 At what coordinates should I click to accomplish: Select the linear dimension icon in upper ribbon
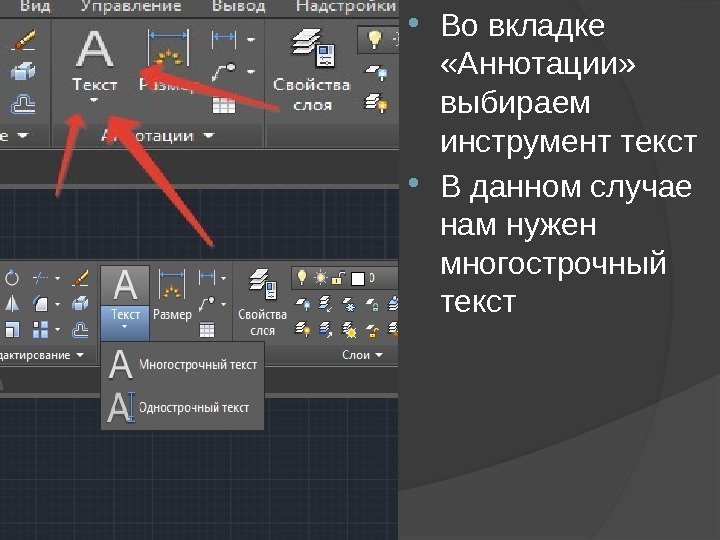coord(224,39)
